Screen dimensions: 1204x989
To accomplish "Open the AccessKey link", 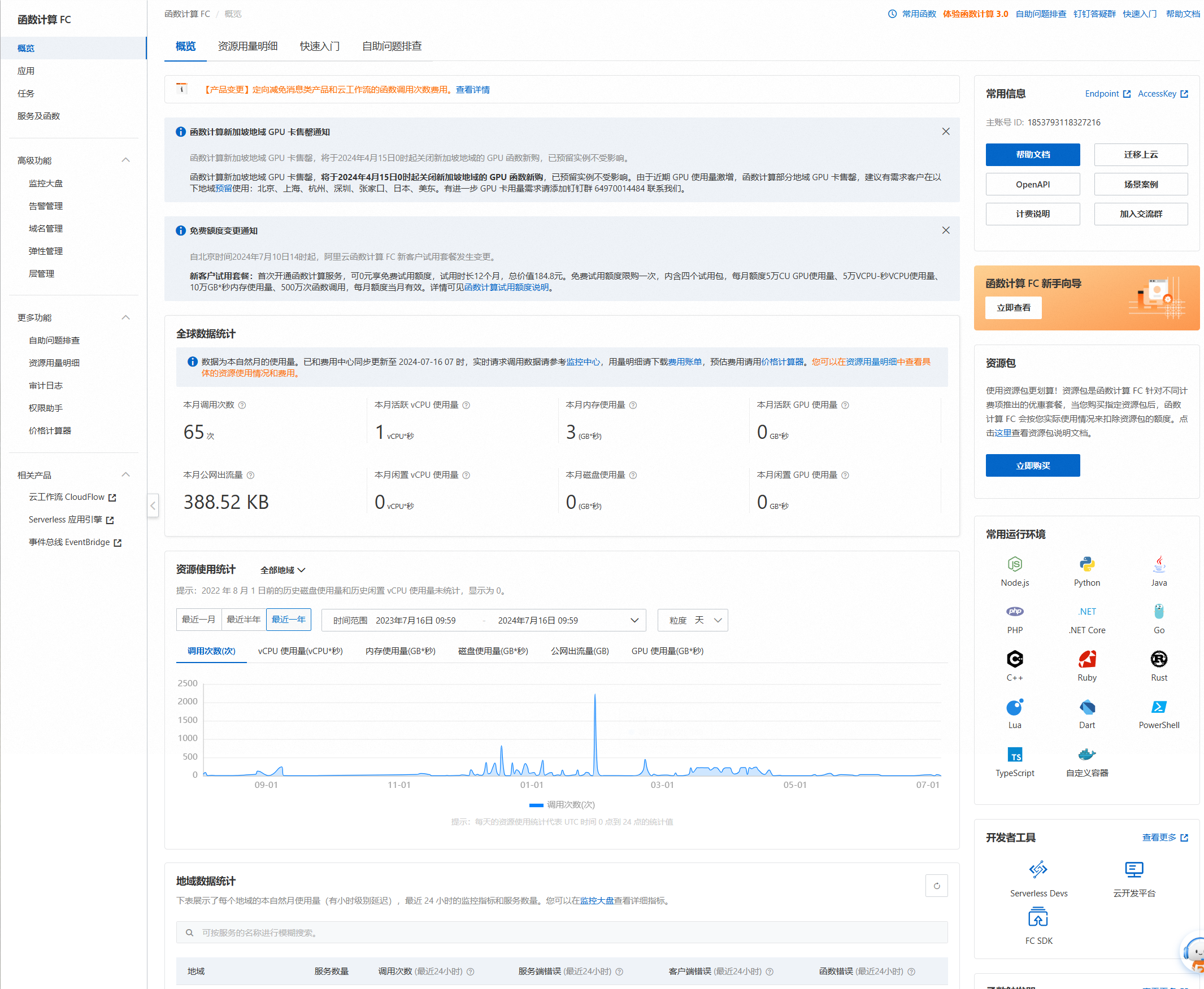I will 1162,94.
